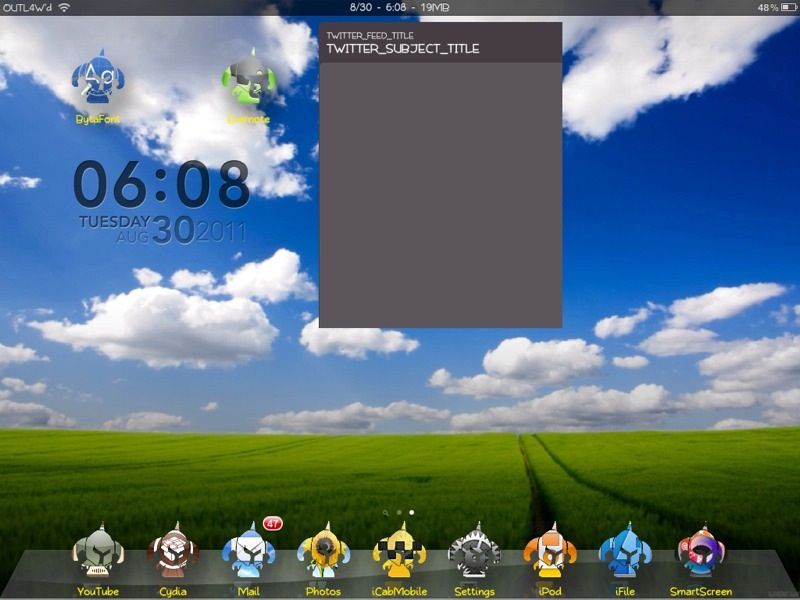The image size is (800, 600).
Task: Click the TWITTER_SUBJECT_TITLE text
Action: tap(402, 48)
